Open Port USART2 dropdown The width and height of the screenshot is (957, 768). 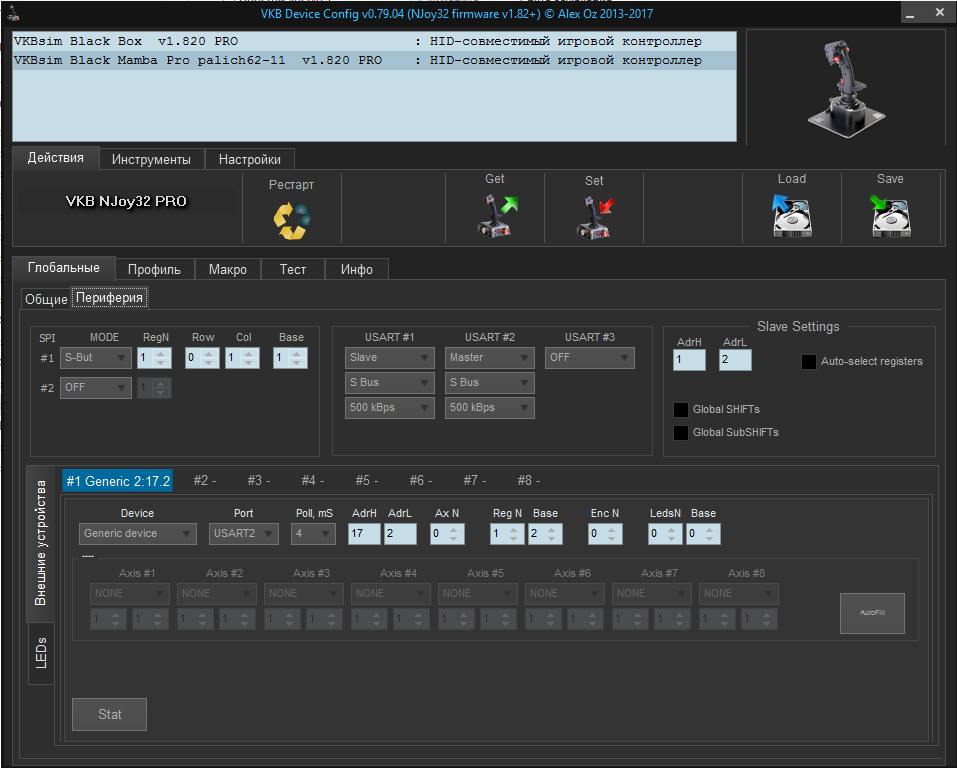(244, 534)
